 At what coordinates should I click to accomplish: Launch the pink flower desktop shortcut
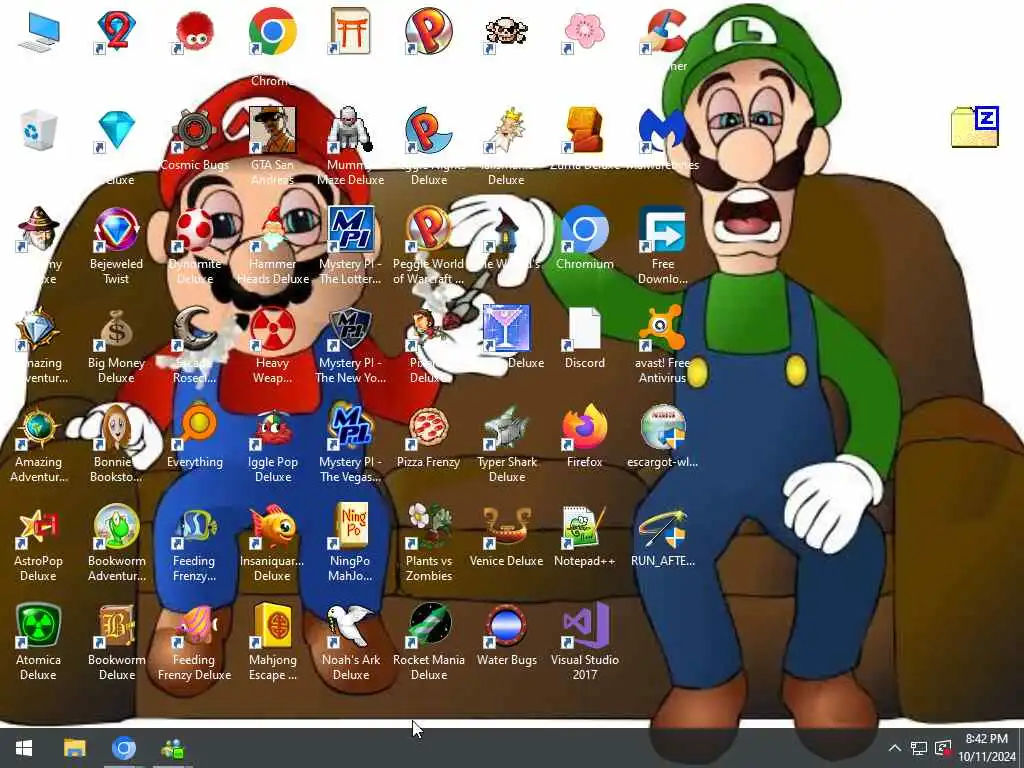point(584,33)
